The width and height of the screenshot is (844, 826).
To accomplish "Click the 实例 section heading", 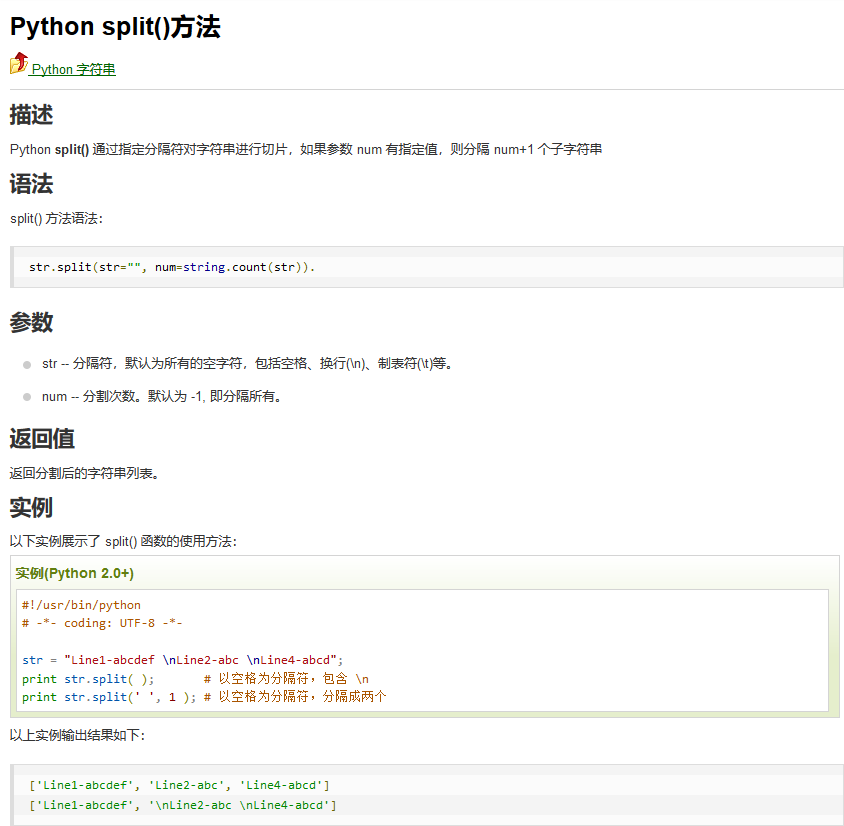I will [31, 507].
